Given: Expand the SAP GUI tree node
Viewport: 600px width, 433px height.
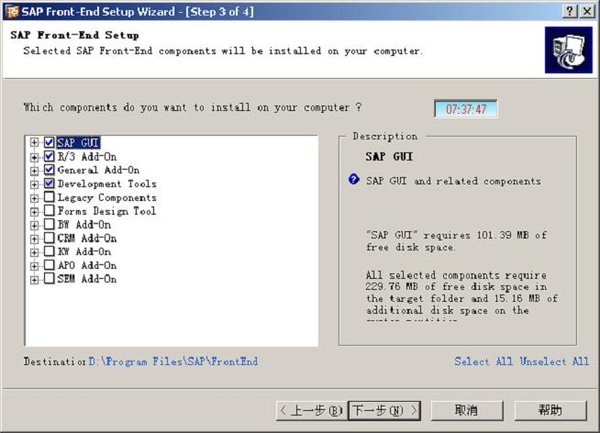Looking at the screenshot, I should [35, 143].
